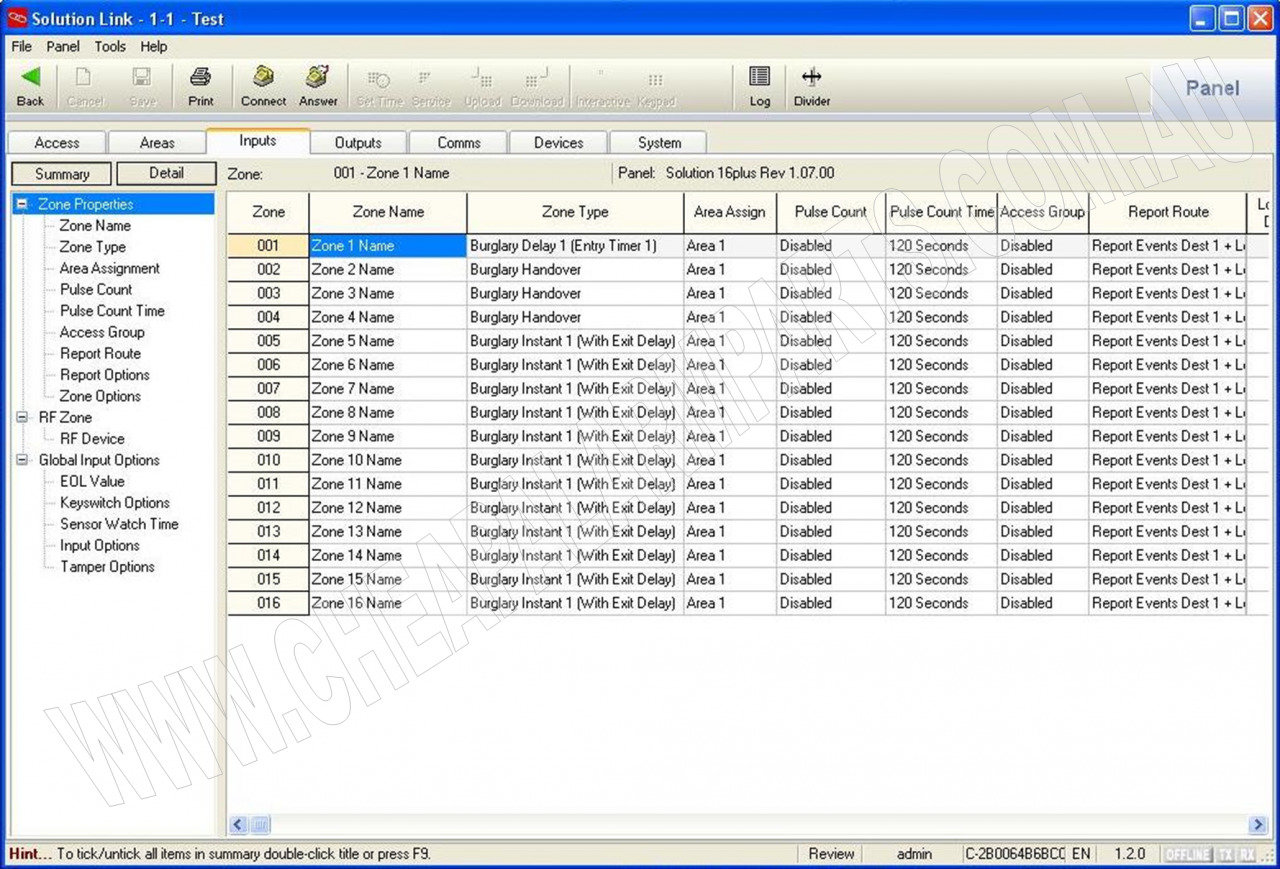This screenshot has width=1280, height=869.
Task: Select Zone Options tree item
Action: pos(100,396)
